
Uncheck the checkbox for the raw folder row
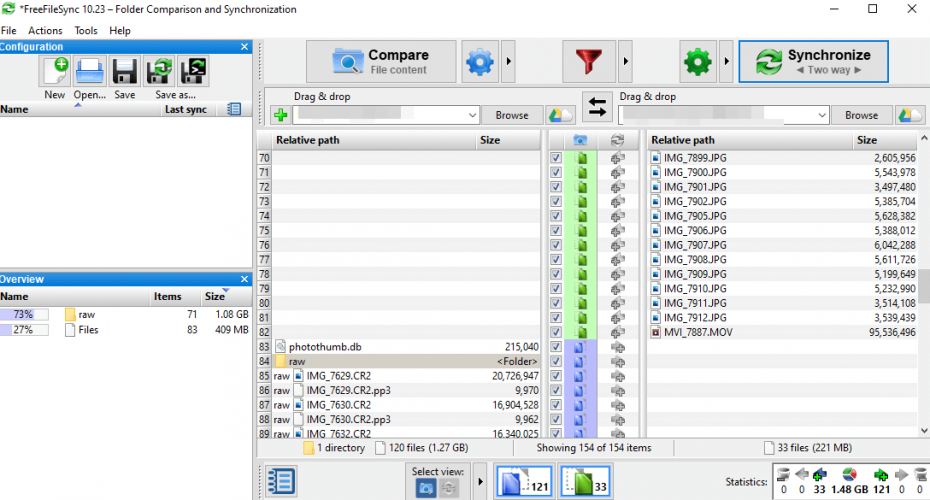(556, 361)
